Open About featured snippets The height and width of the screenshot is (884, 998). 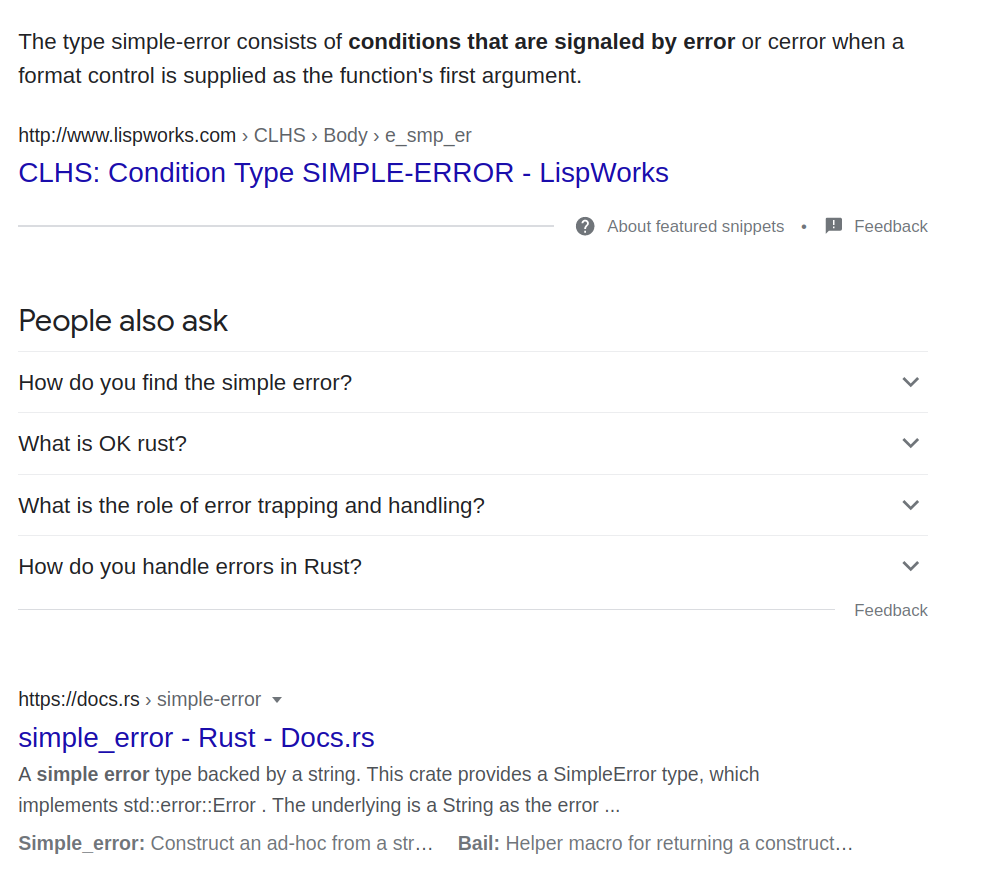(695, 226)
